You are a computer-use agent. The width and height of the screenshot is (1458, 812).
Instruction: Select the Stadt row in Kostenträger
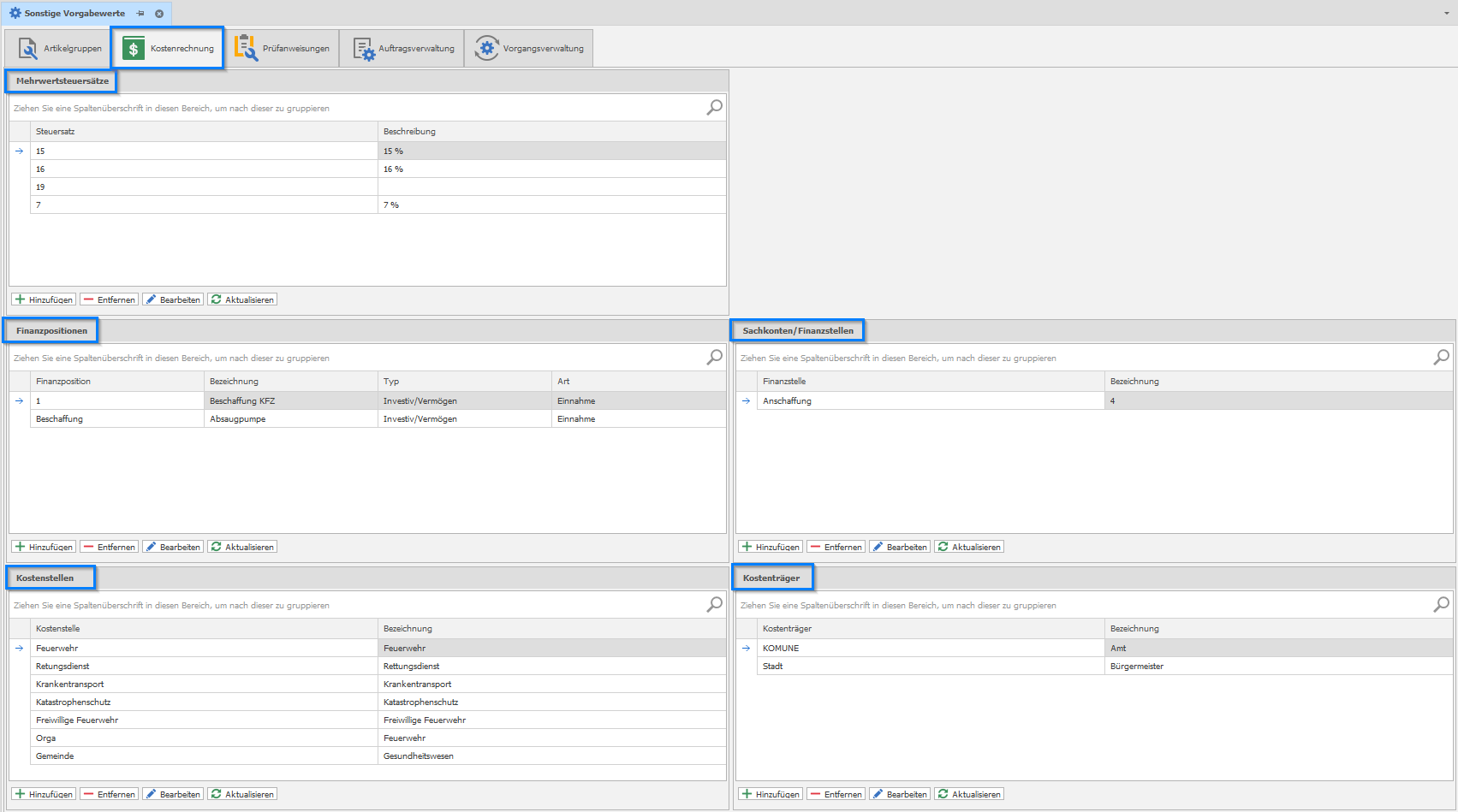[929, 667]
